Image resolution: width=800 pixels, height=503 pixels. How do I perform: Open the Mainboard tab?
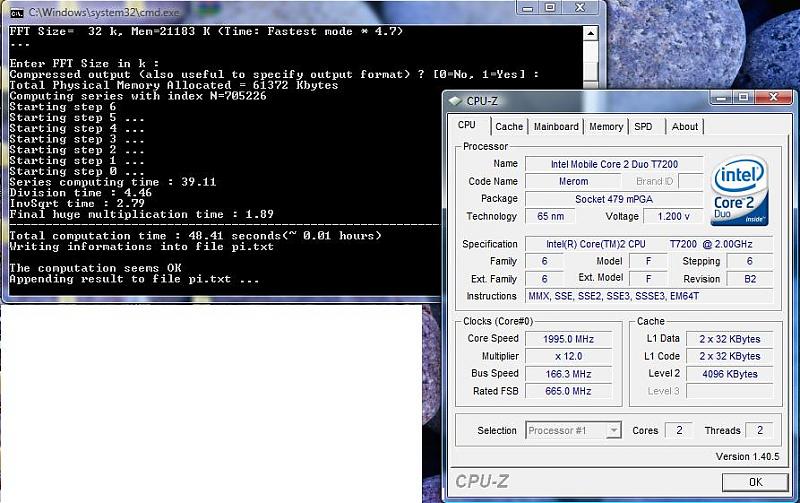point(556,127)
